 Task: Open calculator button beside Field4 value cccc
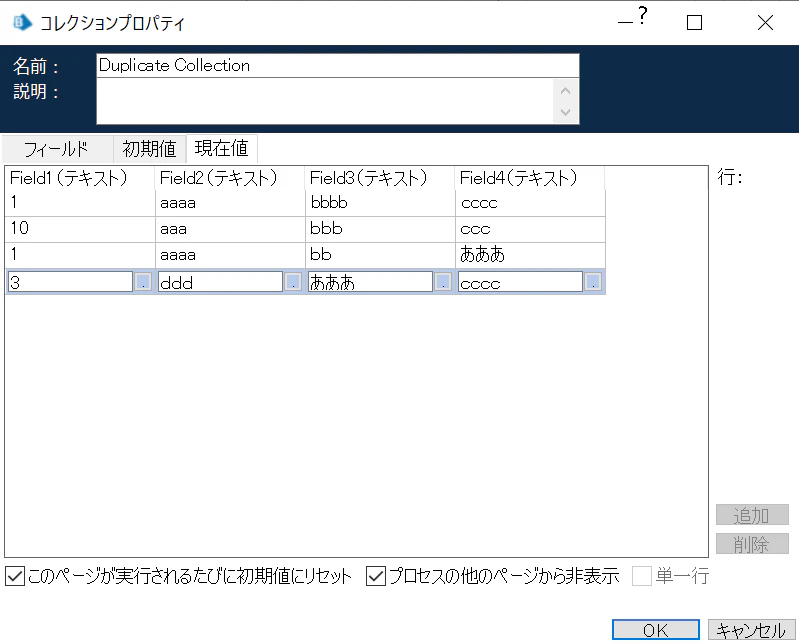pyautogui.click(x=593, y=282)
